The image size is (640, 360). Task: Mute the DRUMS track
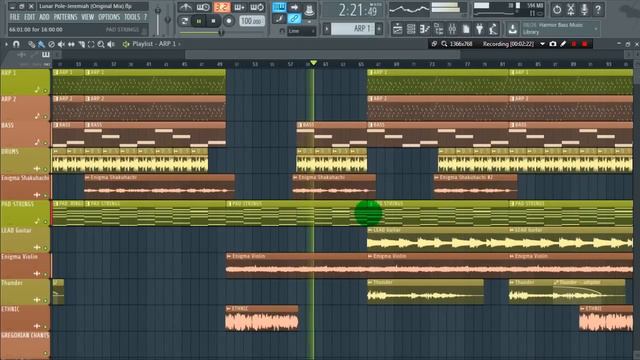pos(45,169)
